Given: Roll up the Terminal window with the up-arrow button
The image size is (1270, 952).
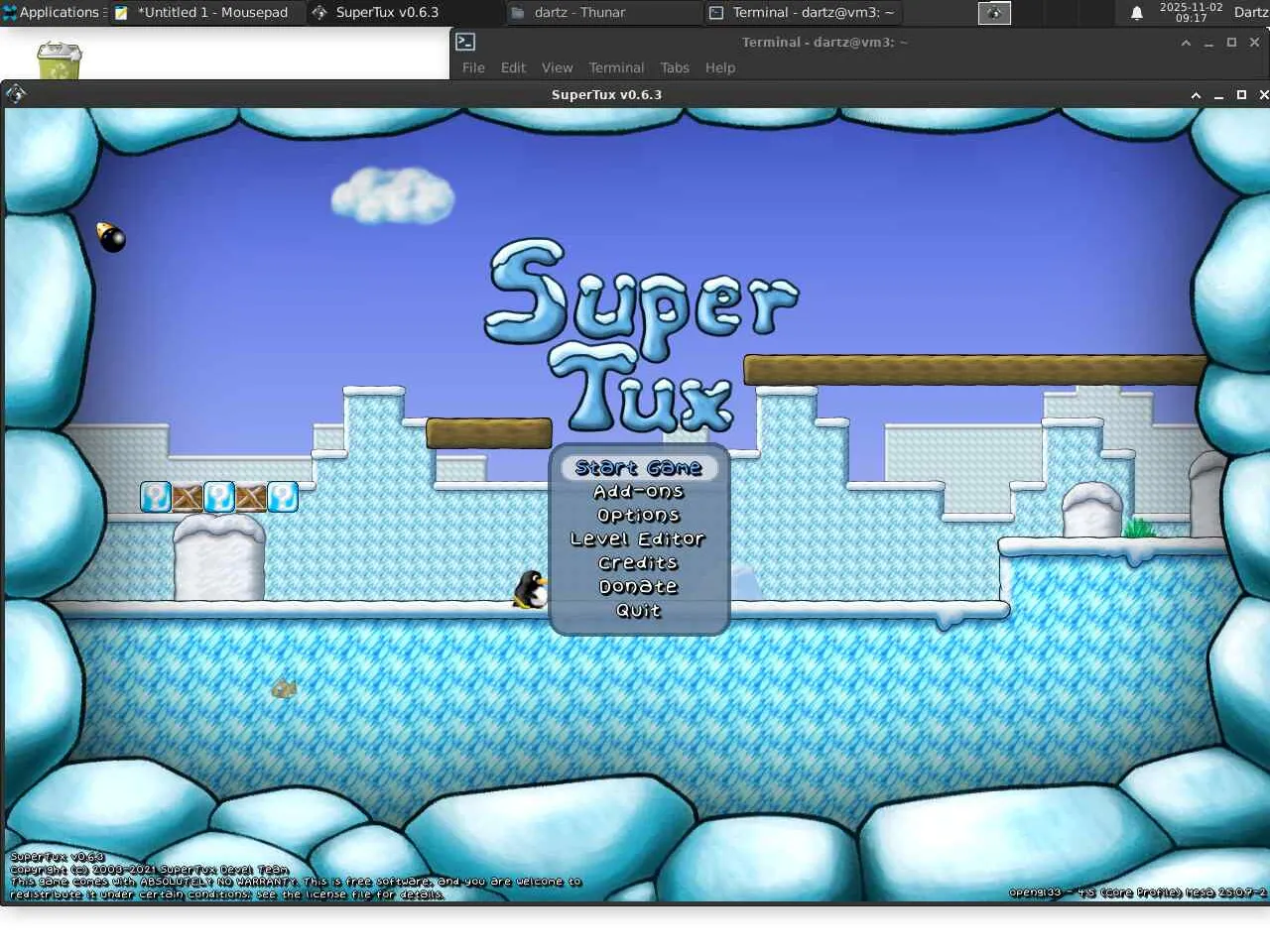Looking at the screenshot, I should [x=1186, y=43].
